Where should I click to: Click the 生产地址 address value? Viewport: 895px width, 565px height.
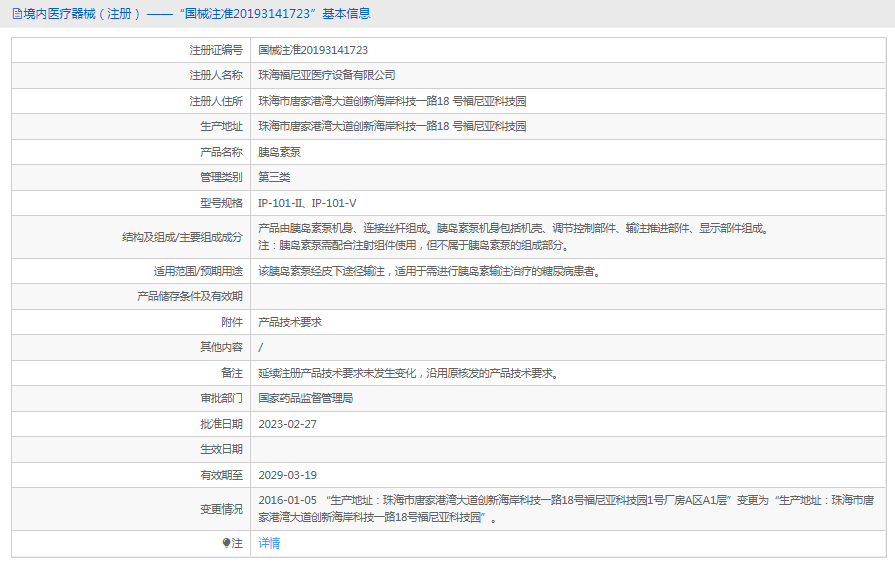(392, 127)
